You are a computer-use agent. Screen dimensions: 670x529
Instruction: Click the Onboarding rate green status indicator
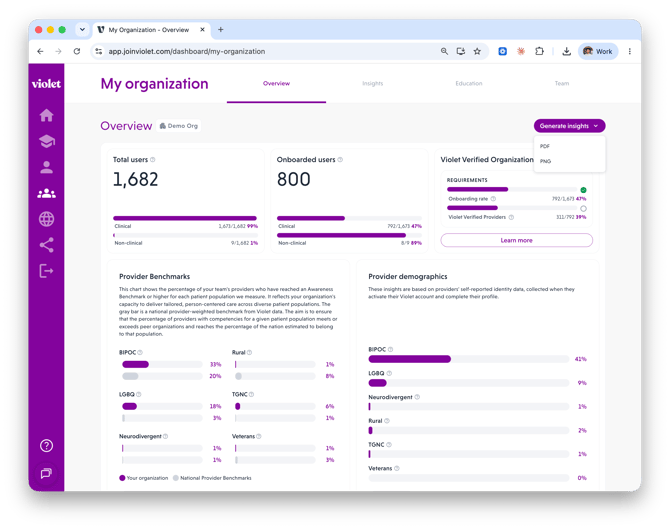[x=583, y=190]
